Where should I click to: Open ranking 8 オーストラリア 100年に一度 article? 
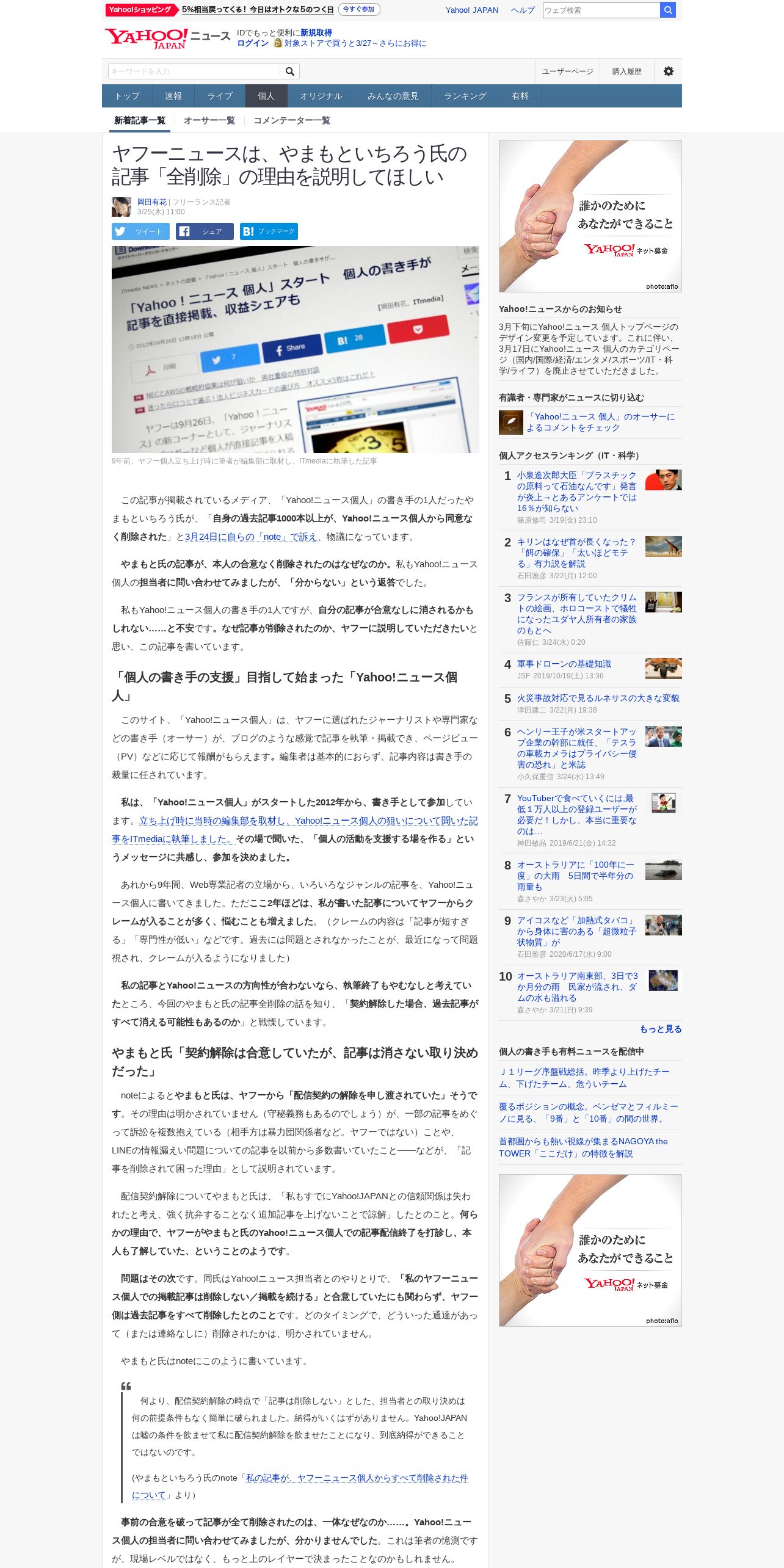point(577,876)
